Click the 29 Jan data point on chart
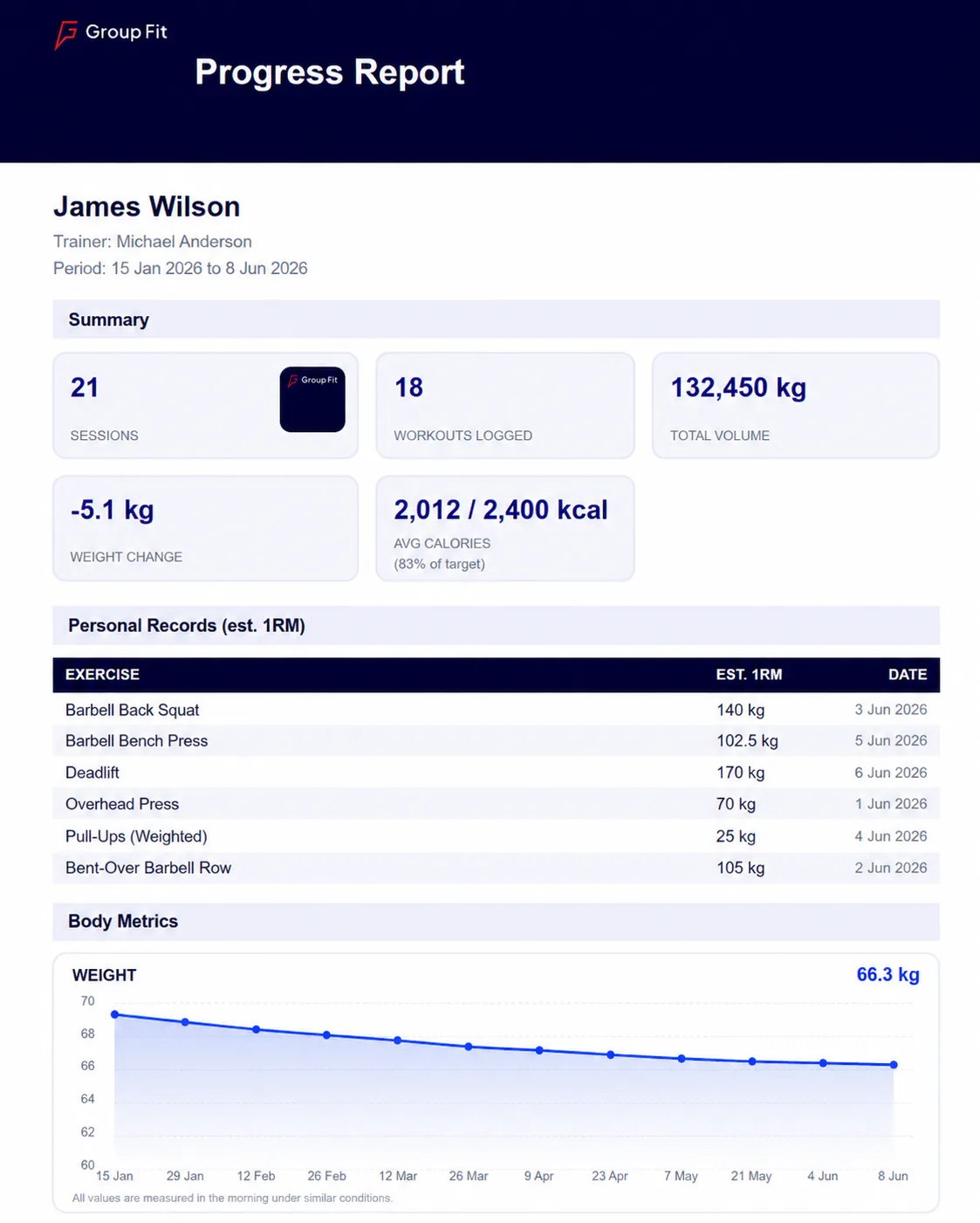The height and width of the screenshot is (1223, 980). pyautogui.click(x=185, y=1022)
